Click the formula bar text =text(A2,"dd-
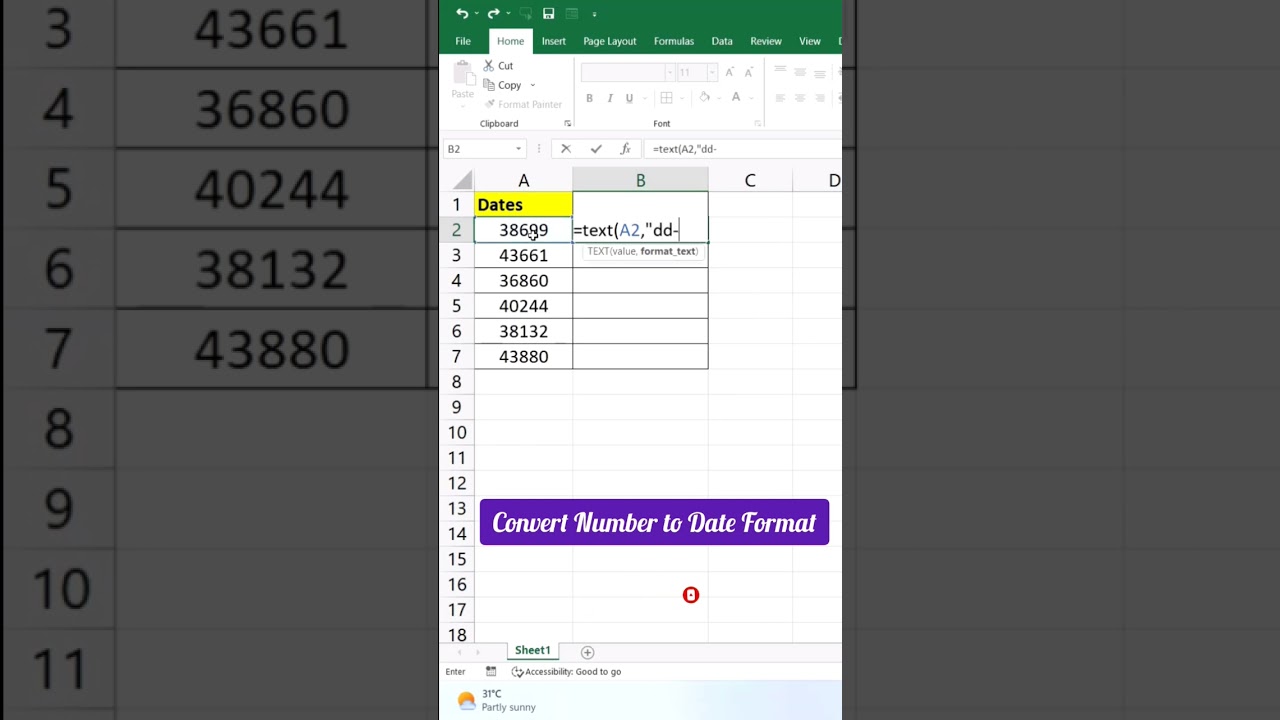 [684, 149]
